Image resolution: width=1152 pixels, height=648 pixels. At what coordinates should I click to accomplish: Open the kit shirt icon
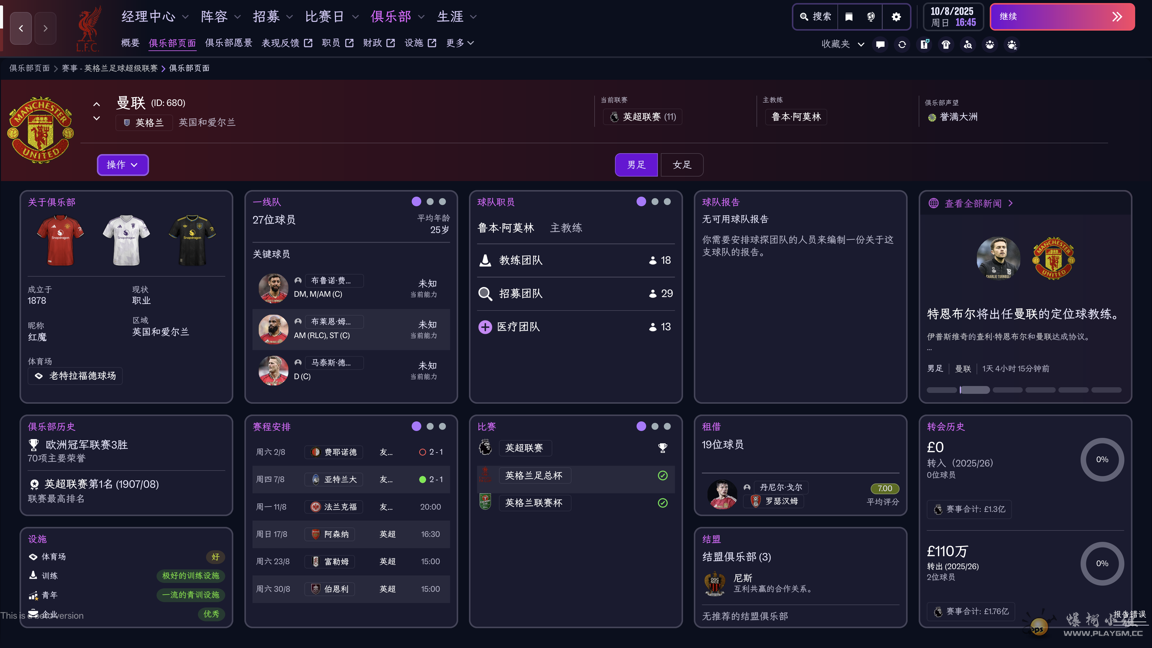pos(944,45)
